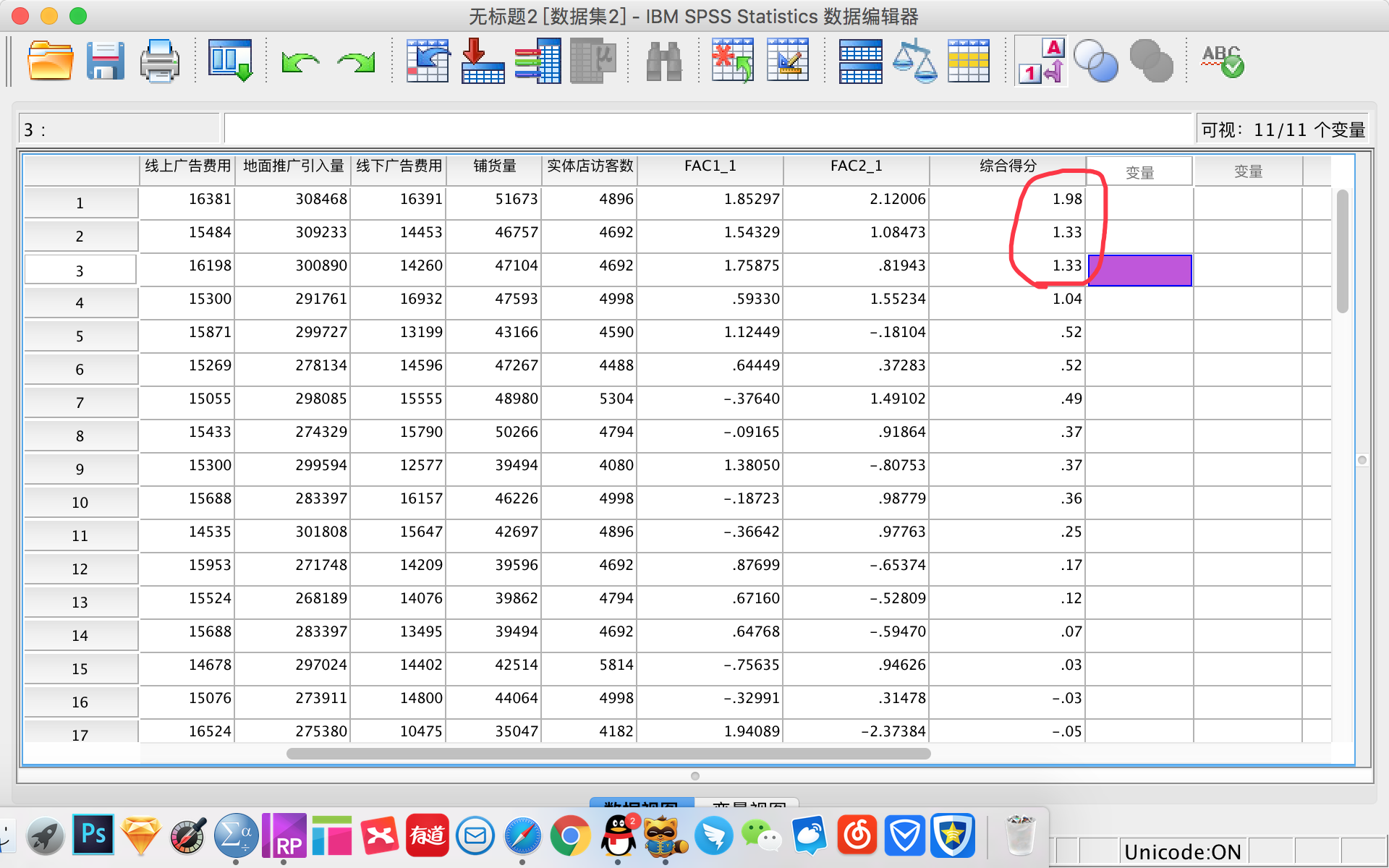Screen dimensions: 1389x868
Task: Click the highlighted purple cell in row 3
Action: point(1139,271)
